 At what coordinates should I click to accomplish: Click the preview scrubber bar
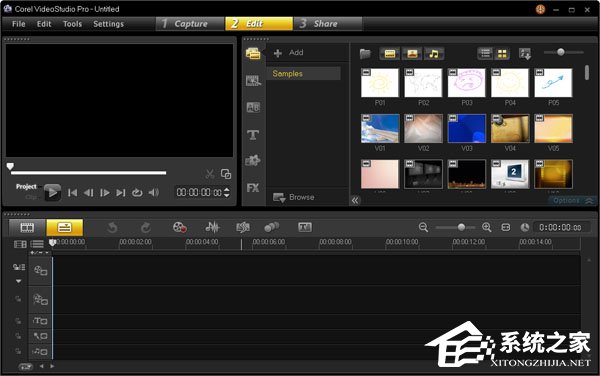pos(88,173)
